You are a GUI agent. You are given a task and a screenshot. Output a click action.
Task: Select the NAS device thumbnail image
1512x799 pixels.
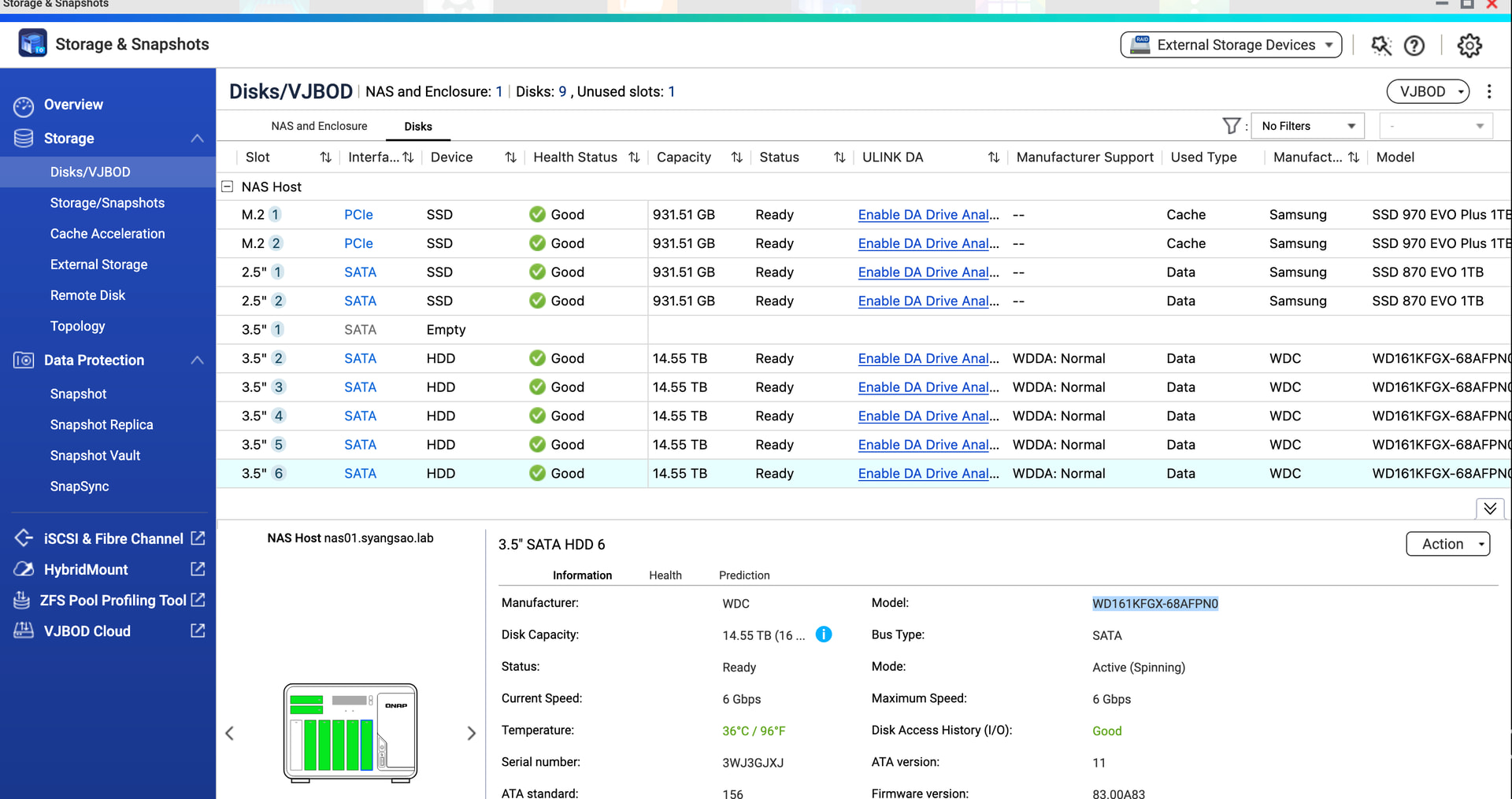point(350,733)
